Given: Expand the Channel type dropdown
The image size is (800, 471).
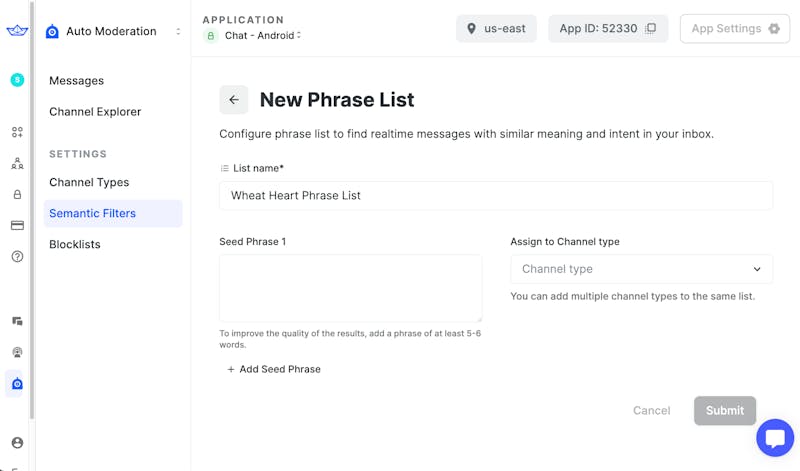Looking at the screenshot, I should pos(641,269).
